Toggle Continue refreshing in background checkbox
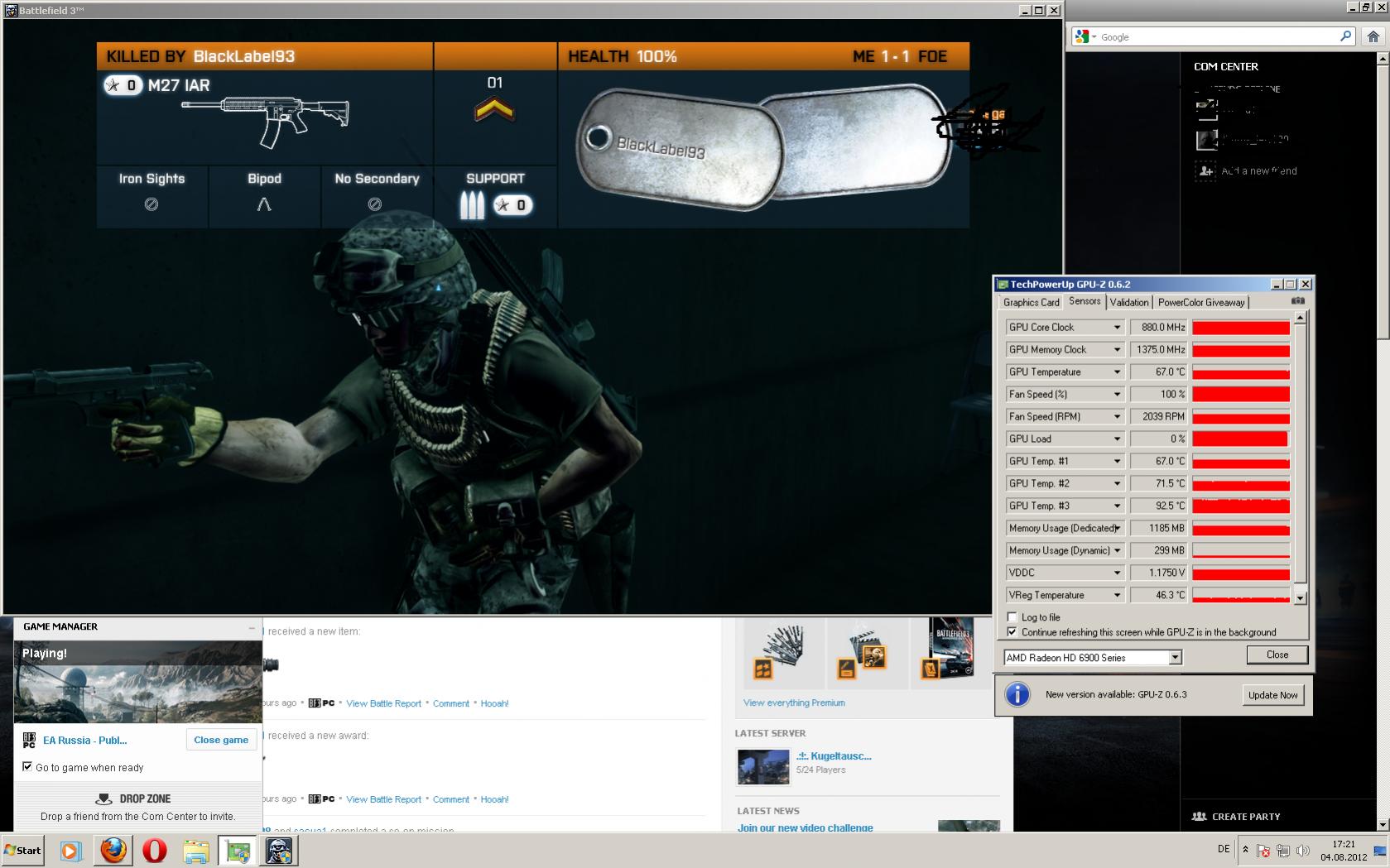 [x=1012, y=632]
